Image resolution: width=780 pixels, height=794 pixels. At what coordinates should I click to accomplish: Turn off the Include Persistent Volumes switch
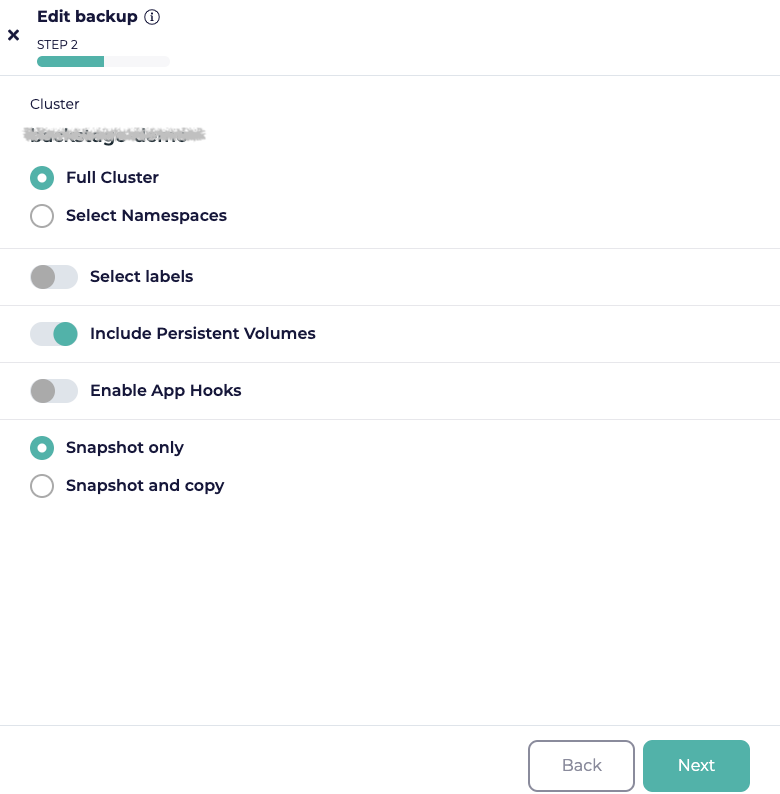pos(54,334)
